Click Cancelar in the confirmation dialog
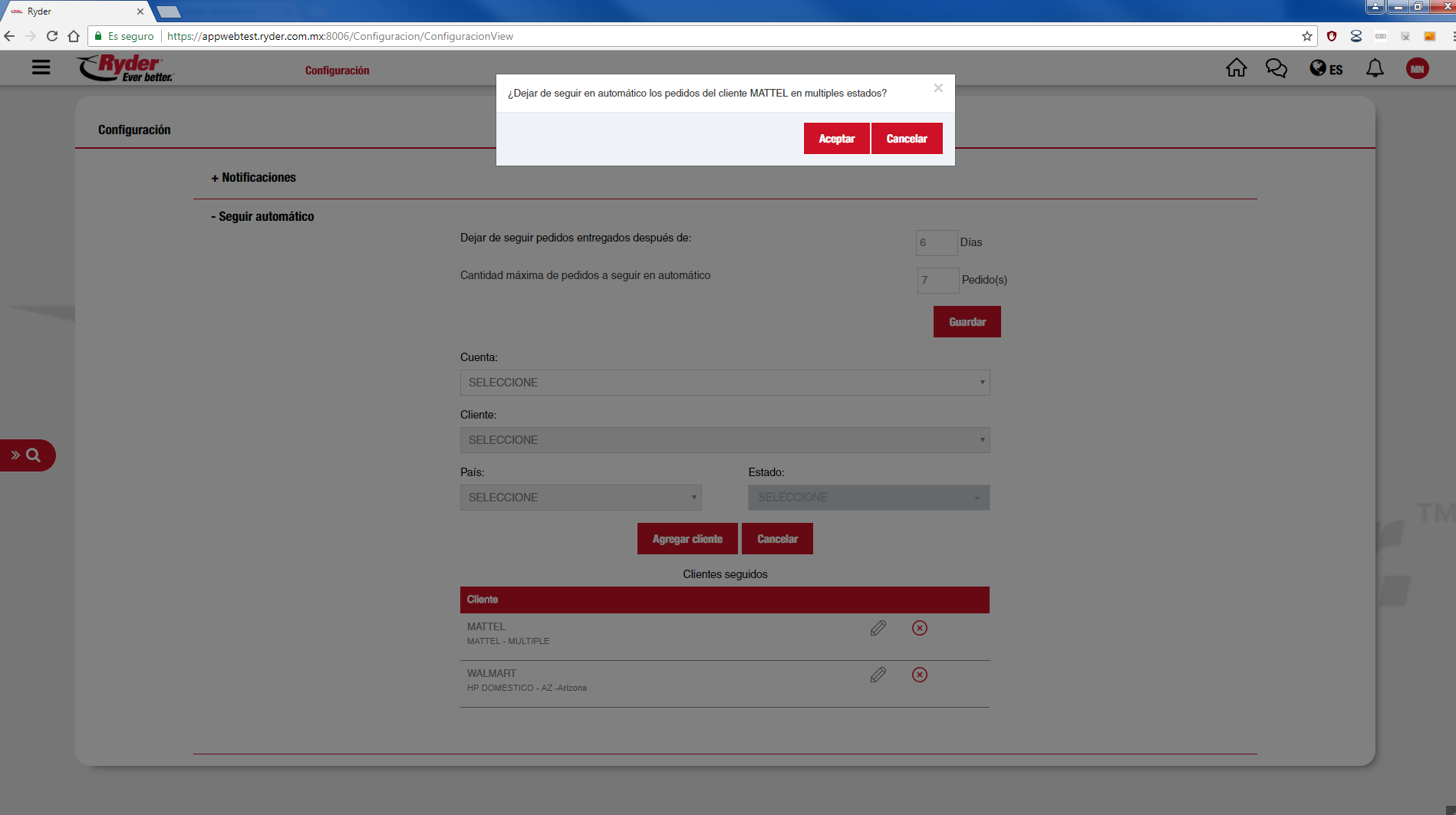 coord(906,139)
